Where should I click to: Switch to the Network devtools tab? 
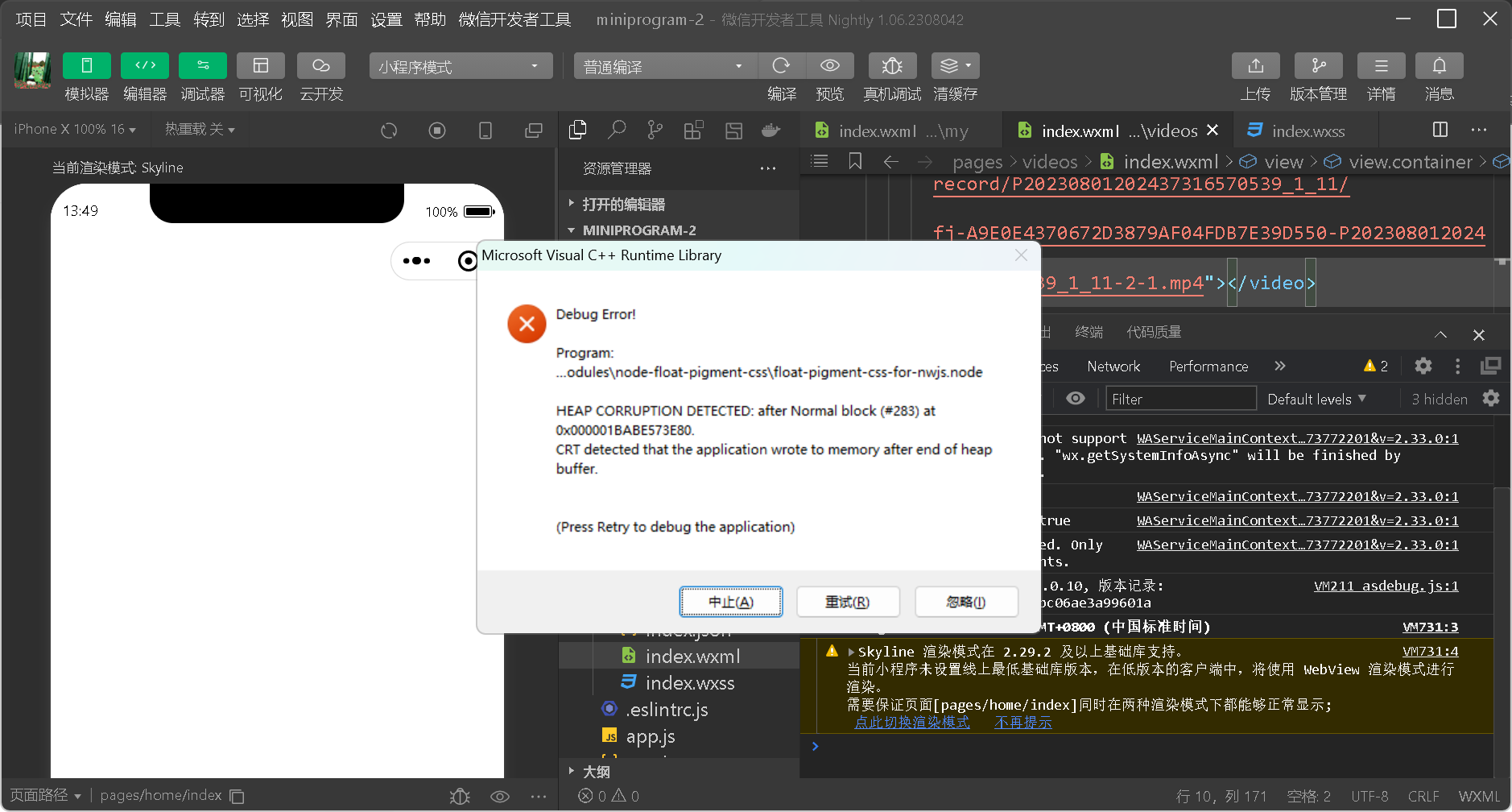click(1113, 367)
